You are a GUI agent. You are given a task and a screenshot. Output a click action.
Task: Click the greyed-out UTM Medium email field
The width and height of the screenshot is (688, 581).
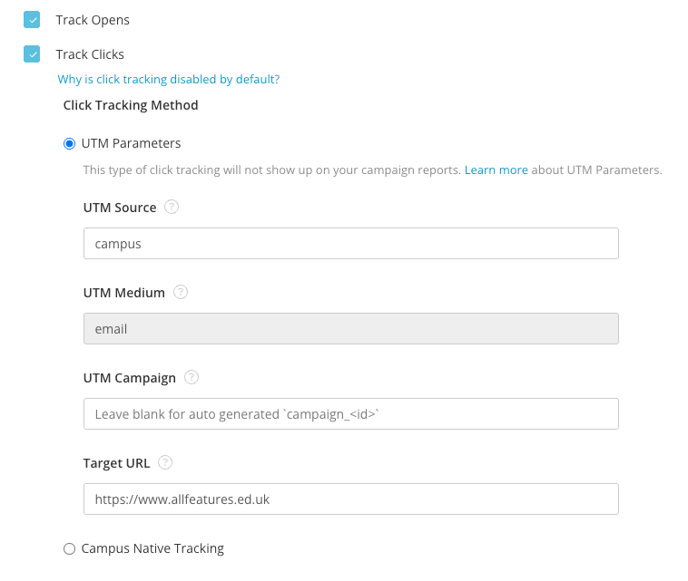click(x=350, y=329)
